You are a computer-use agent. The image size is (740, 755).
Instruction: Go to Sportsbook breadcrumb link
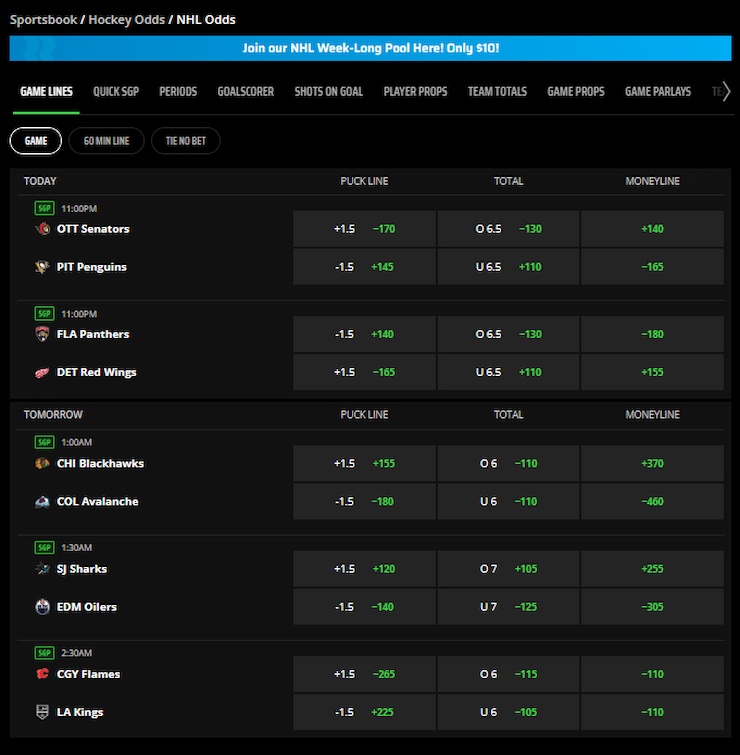(x=43, y=20)
